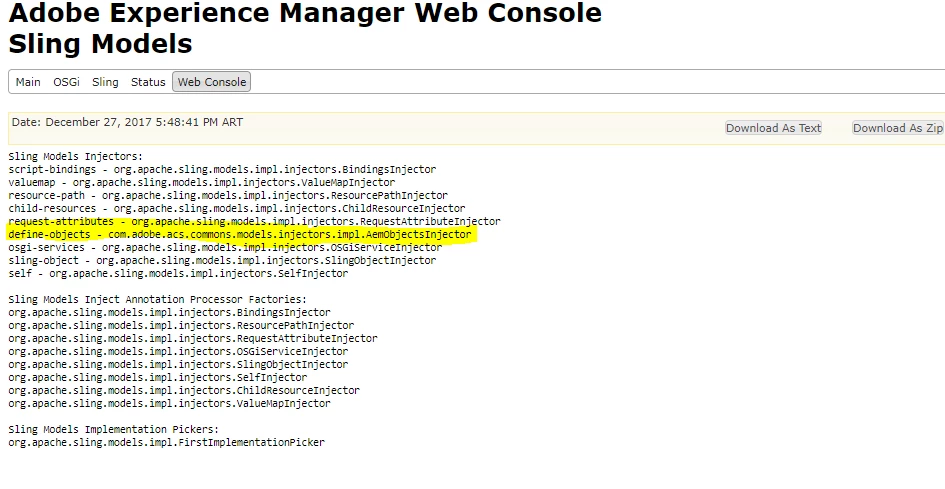
Task: Select the request-attributes RequestAttributeInjector line
Action: click(254, 221)
